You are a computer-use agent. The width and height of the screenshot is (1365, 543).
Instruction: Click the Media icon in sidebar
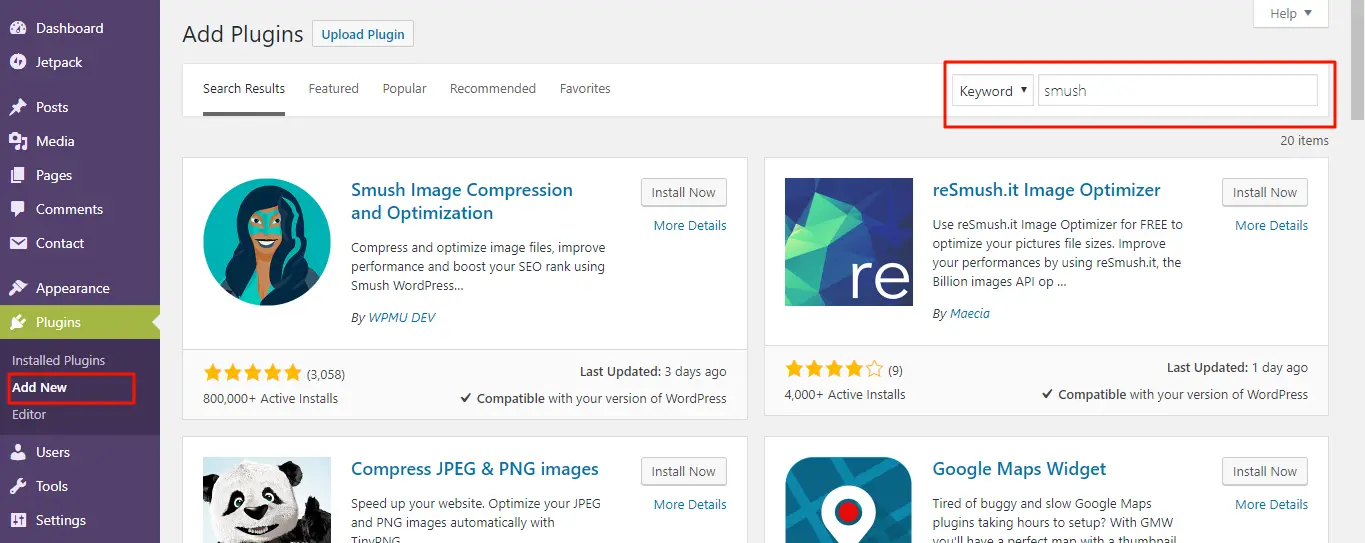tap(18, 141)
